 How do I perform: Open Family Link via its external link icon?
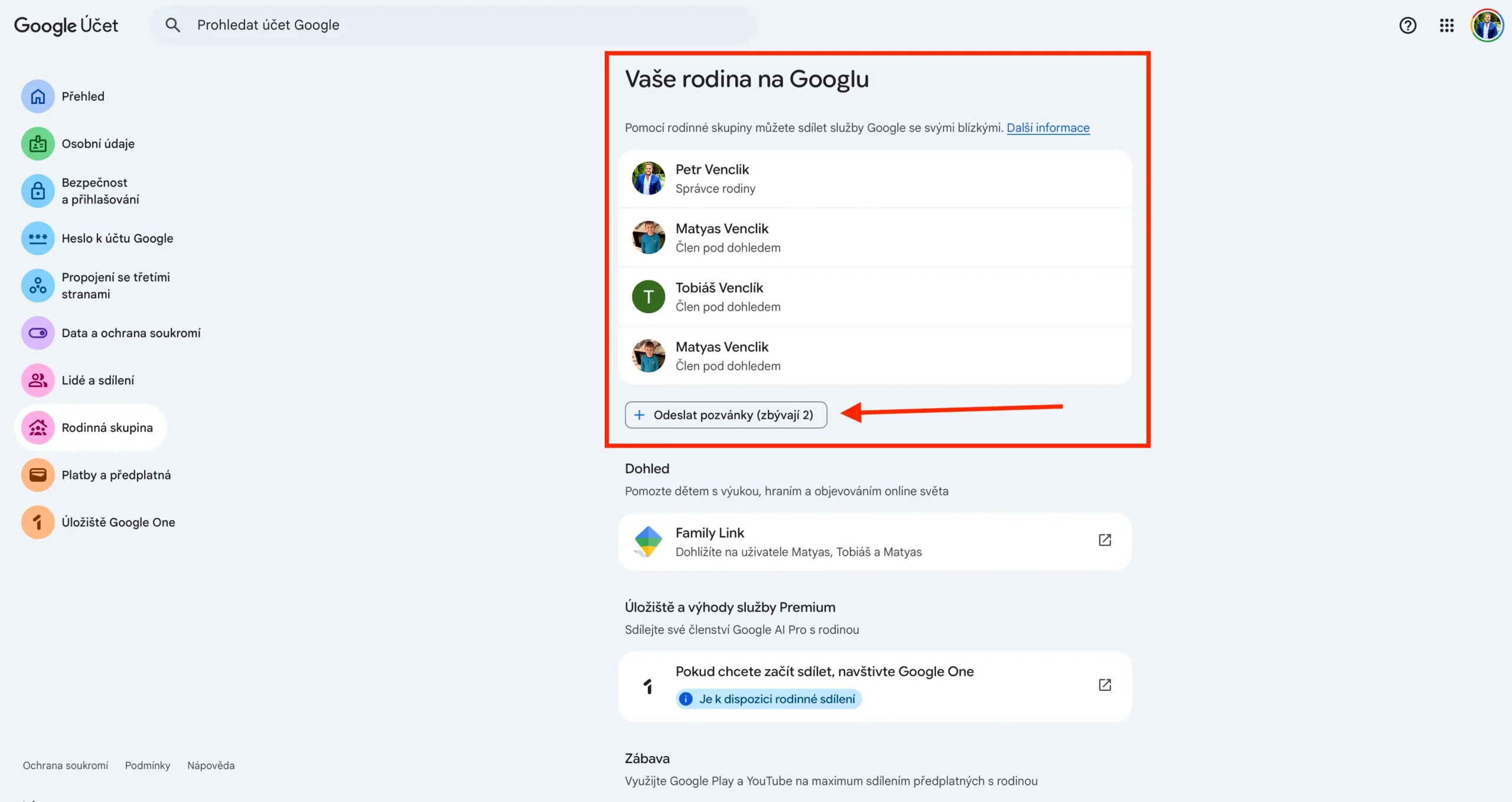(1105, 540)
